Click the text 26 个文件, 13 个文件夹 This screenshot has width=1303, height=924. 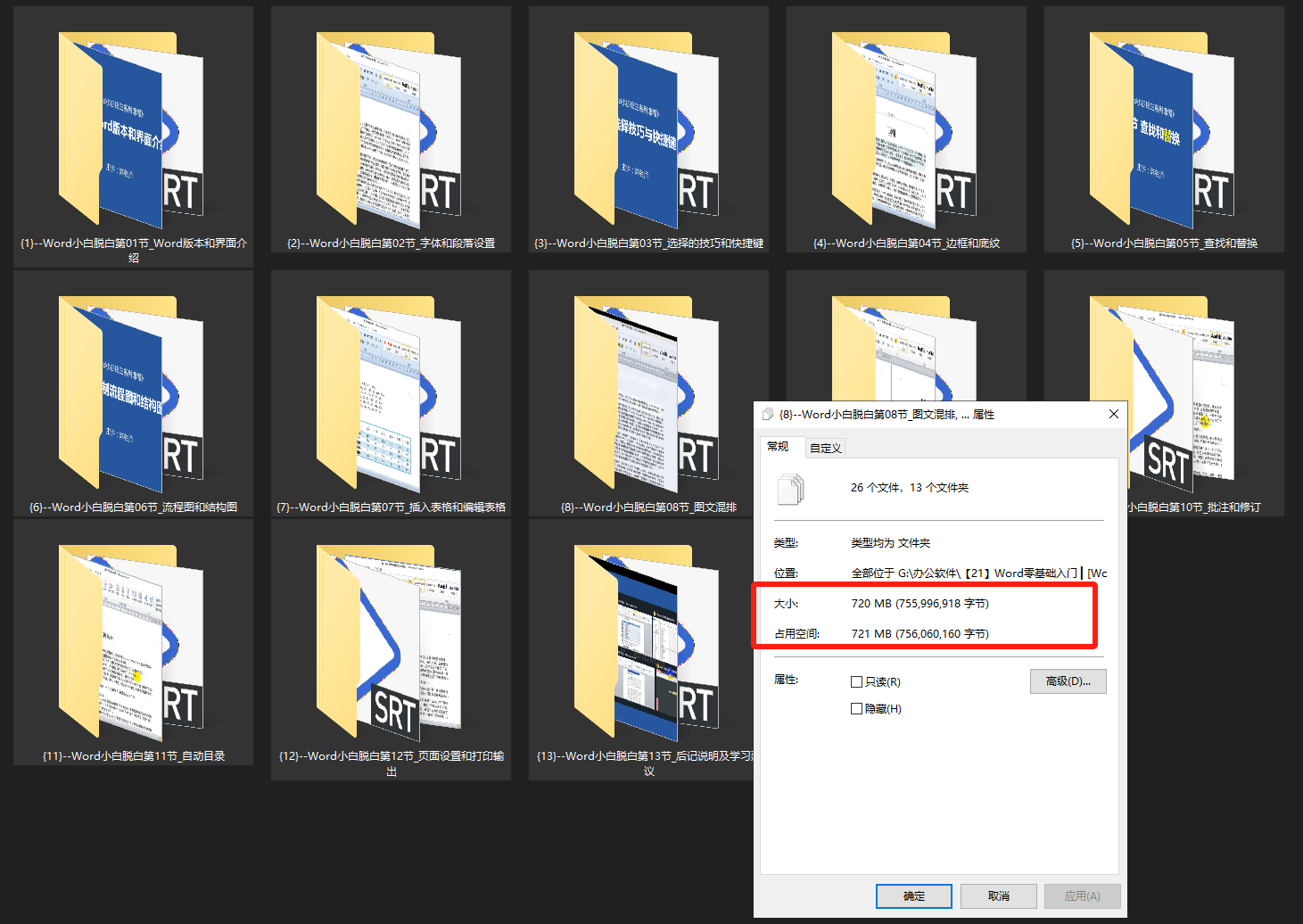(910, 487)
